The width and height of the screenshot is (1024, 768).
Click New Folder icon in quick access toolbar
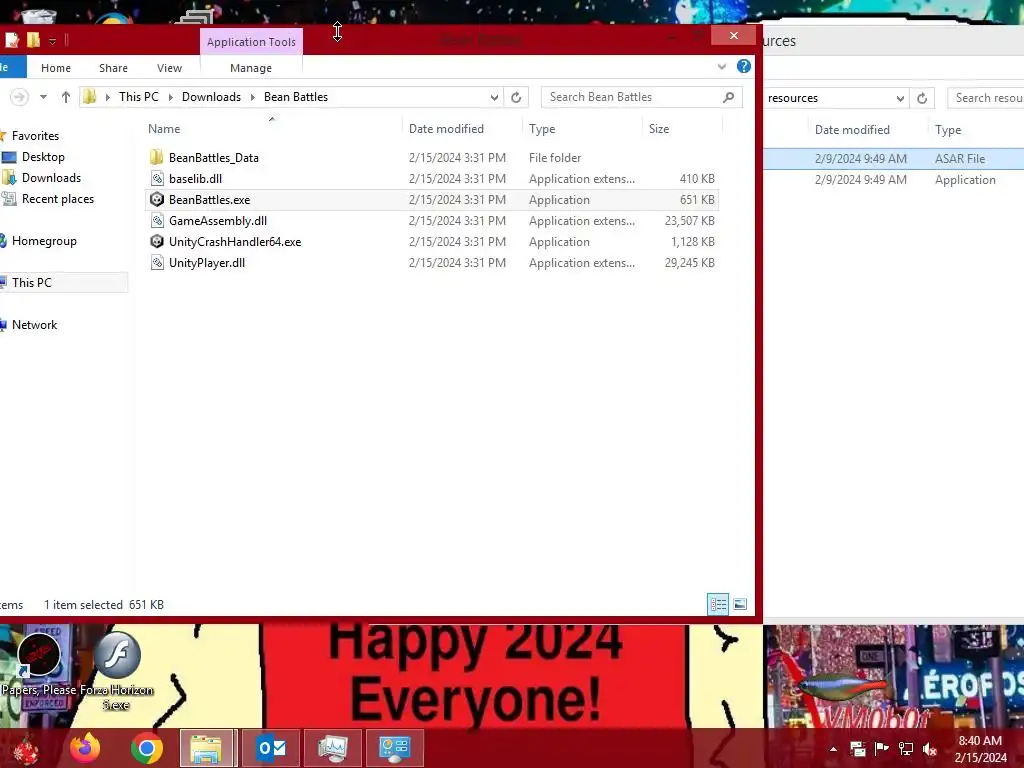pyautogui.click(x=33, y=40)
